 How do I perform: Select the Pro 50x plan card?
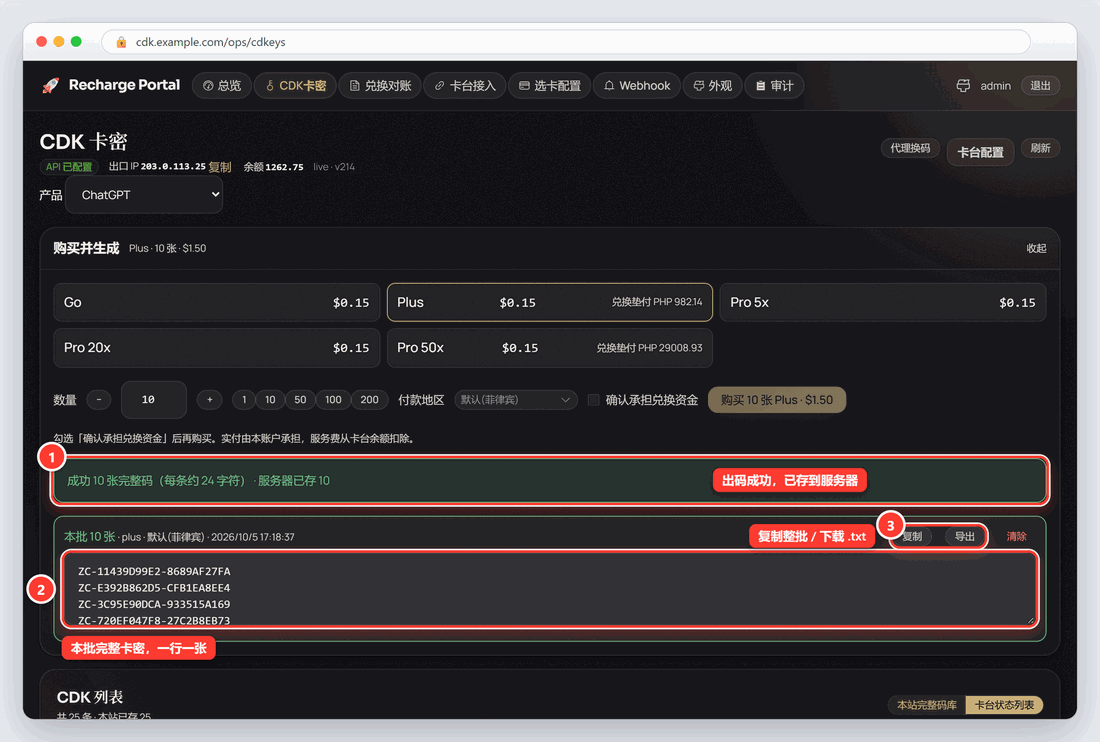pyautogui.click(x=549, y=348)
